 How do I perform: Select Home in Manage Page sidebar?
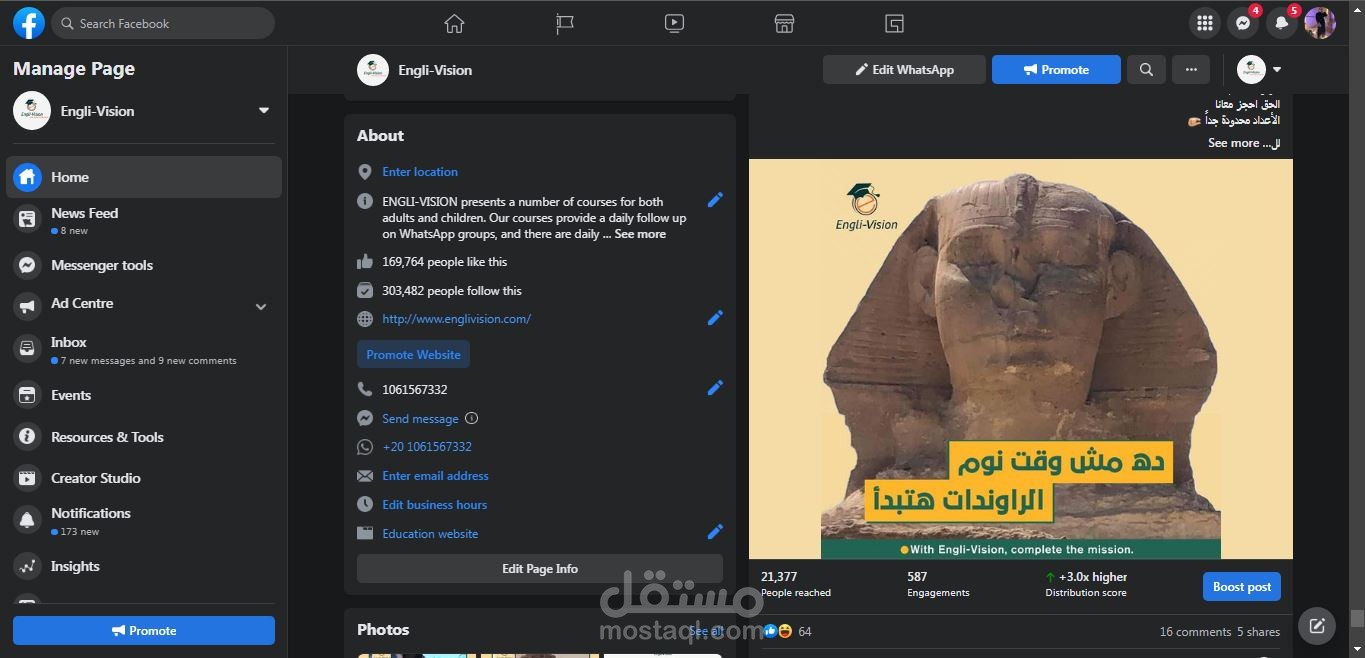click(145, 177)
